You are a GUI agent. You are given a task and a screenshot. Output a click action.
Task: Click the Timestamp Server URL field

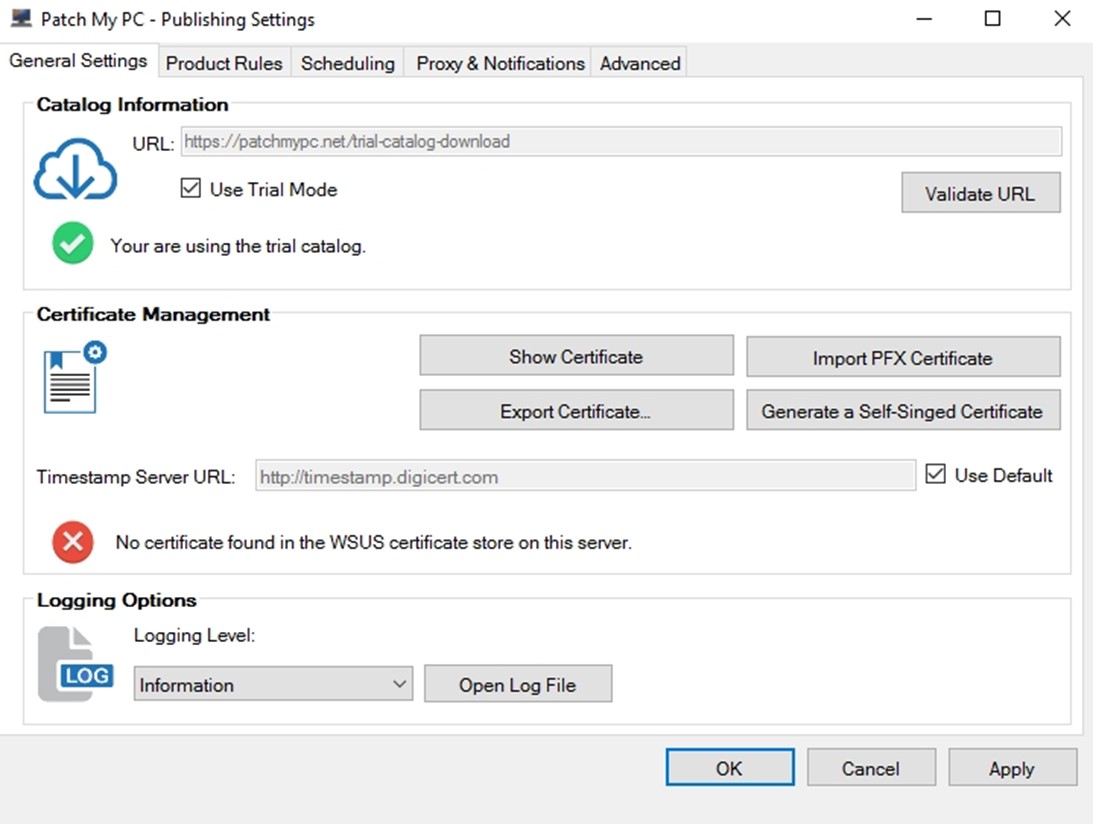(x=586, y=475)
